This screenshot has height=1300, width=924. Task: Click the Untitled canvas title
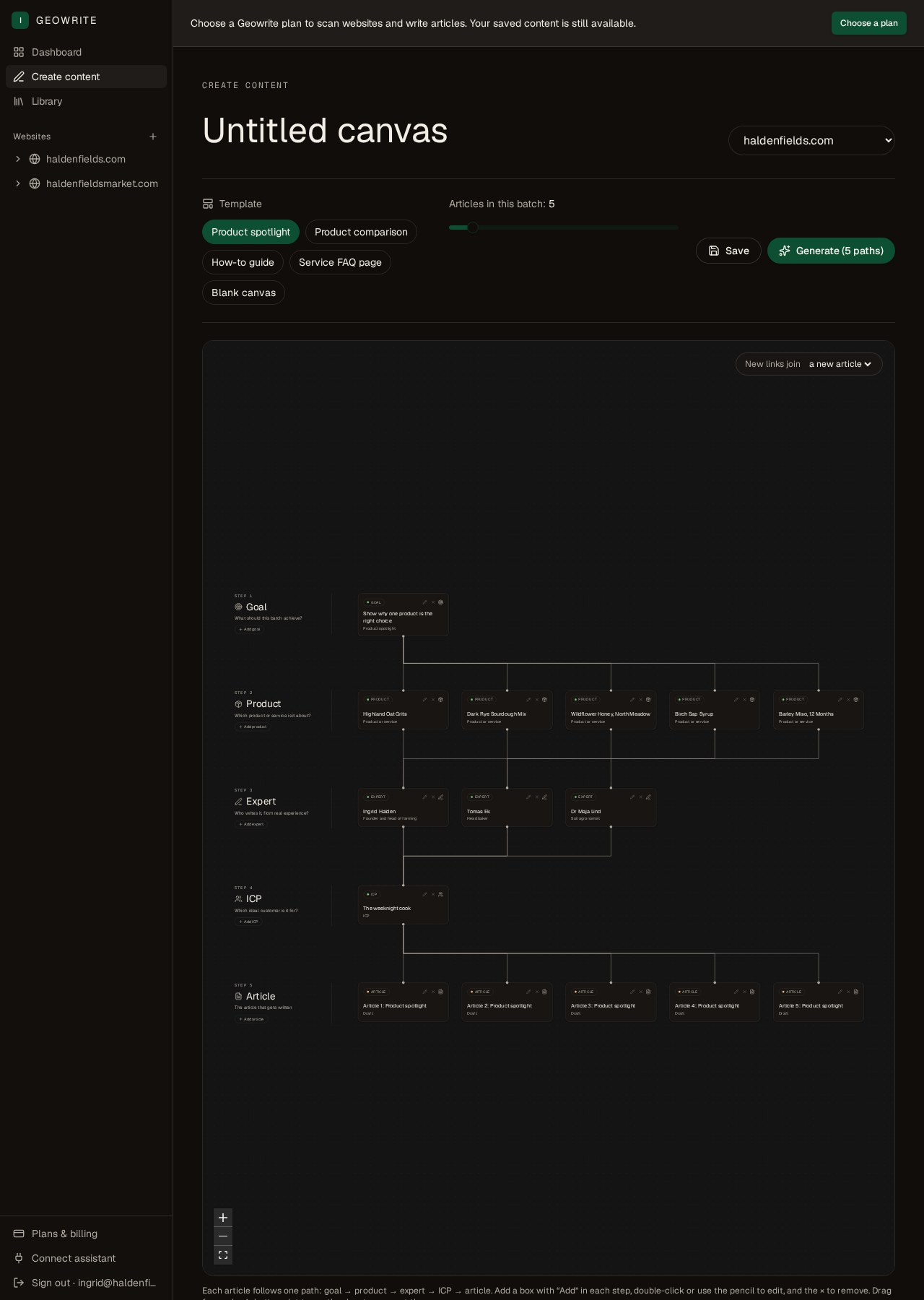pyautogui.click(x=325, y=131)
